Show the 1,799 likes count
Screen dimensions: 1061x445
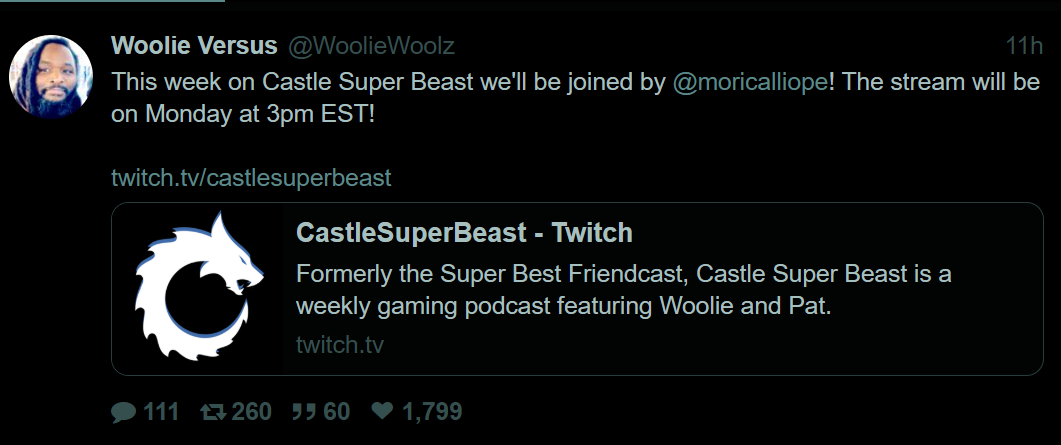click(431, 411)
